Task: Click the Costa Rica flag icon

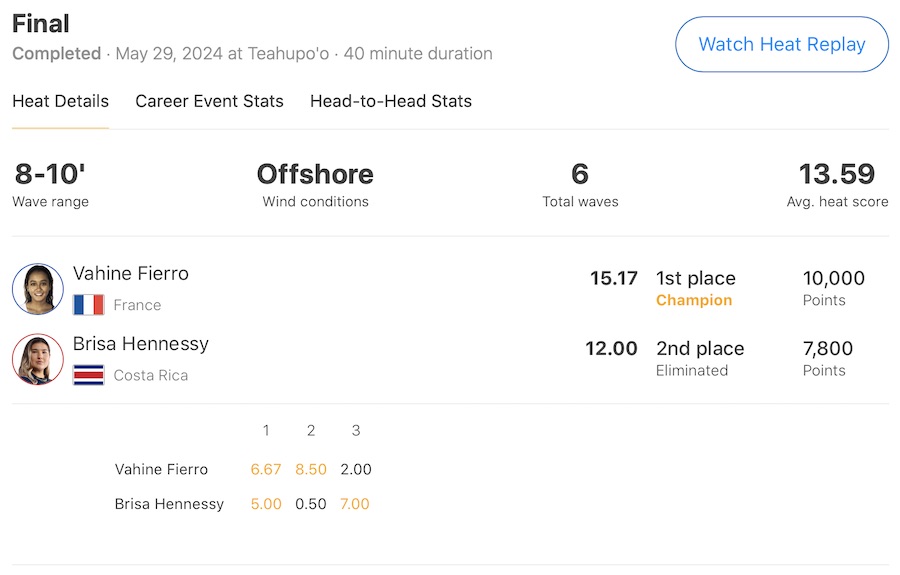Action: pos(89,375)
